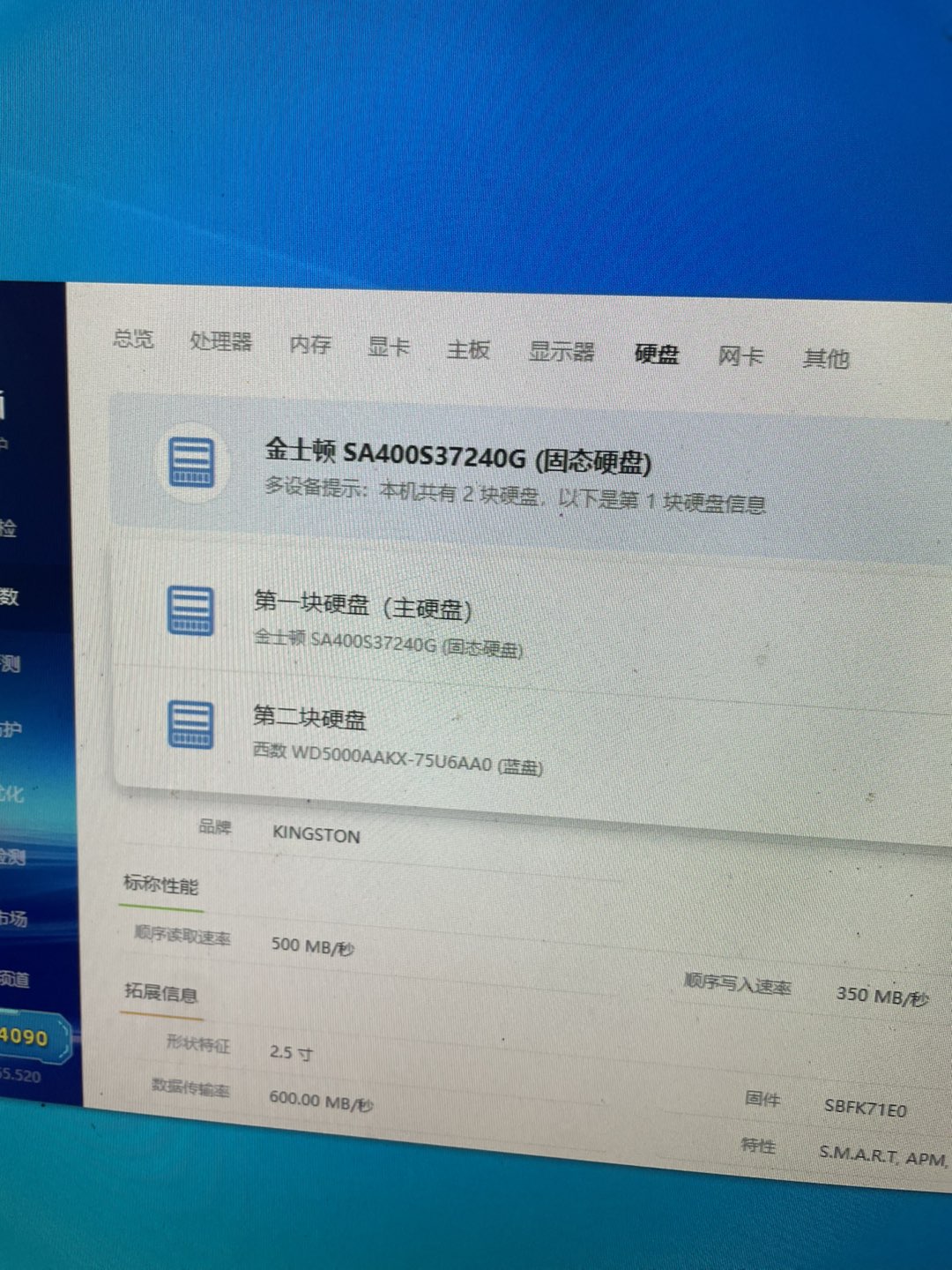Click the disk icon beside 金士顿 SA400S37240G header
Screen dimensions: 952x1270
point(191,462)
